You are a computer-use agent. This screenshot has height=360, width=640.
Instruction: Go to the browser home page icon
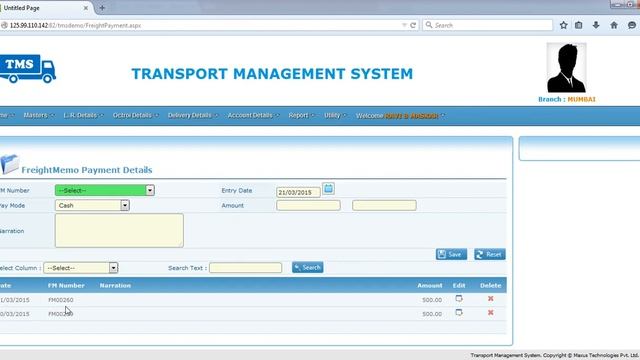[x=614, y=25]
